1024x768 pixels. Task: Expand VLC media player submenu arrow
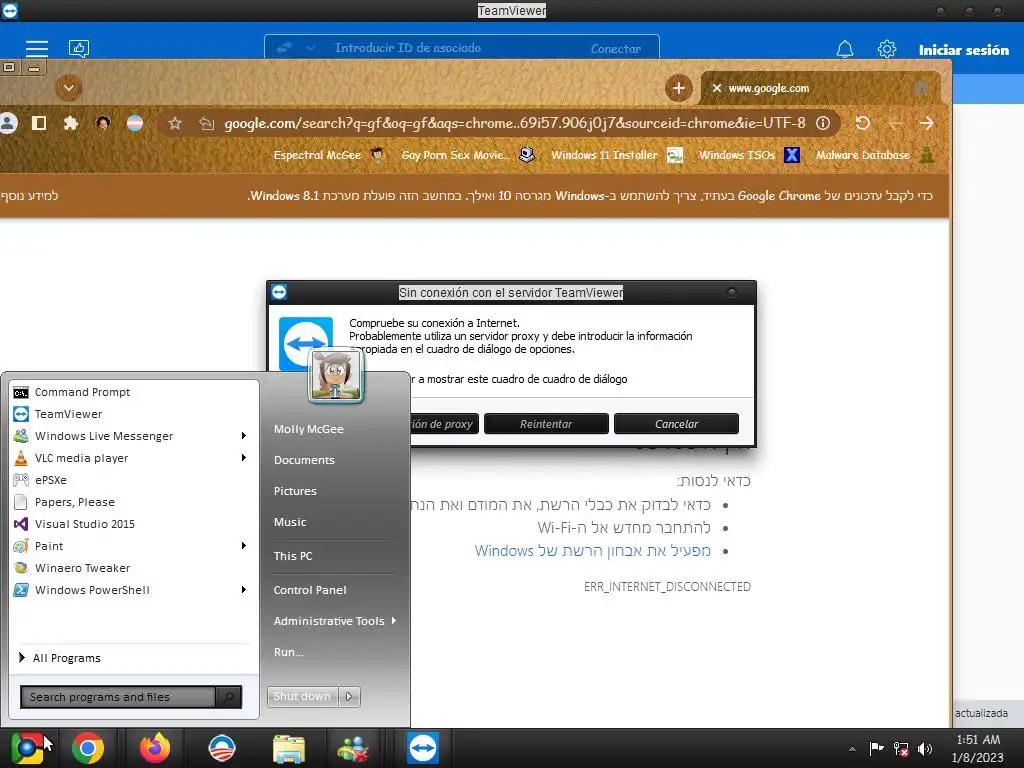pyautogui.click(x=244, y=458)
